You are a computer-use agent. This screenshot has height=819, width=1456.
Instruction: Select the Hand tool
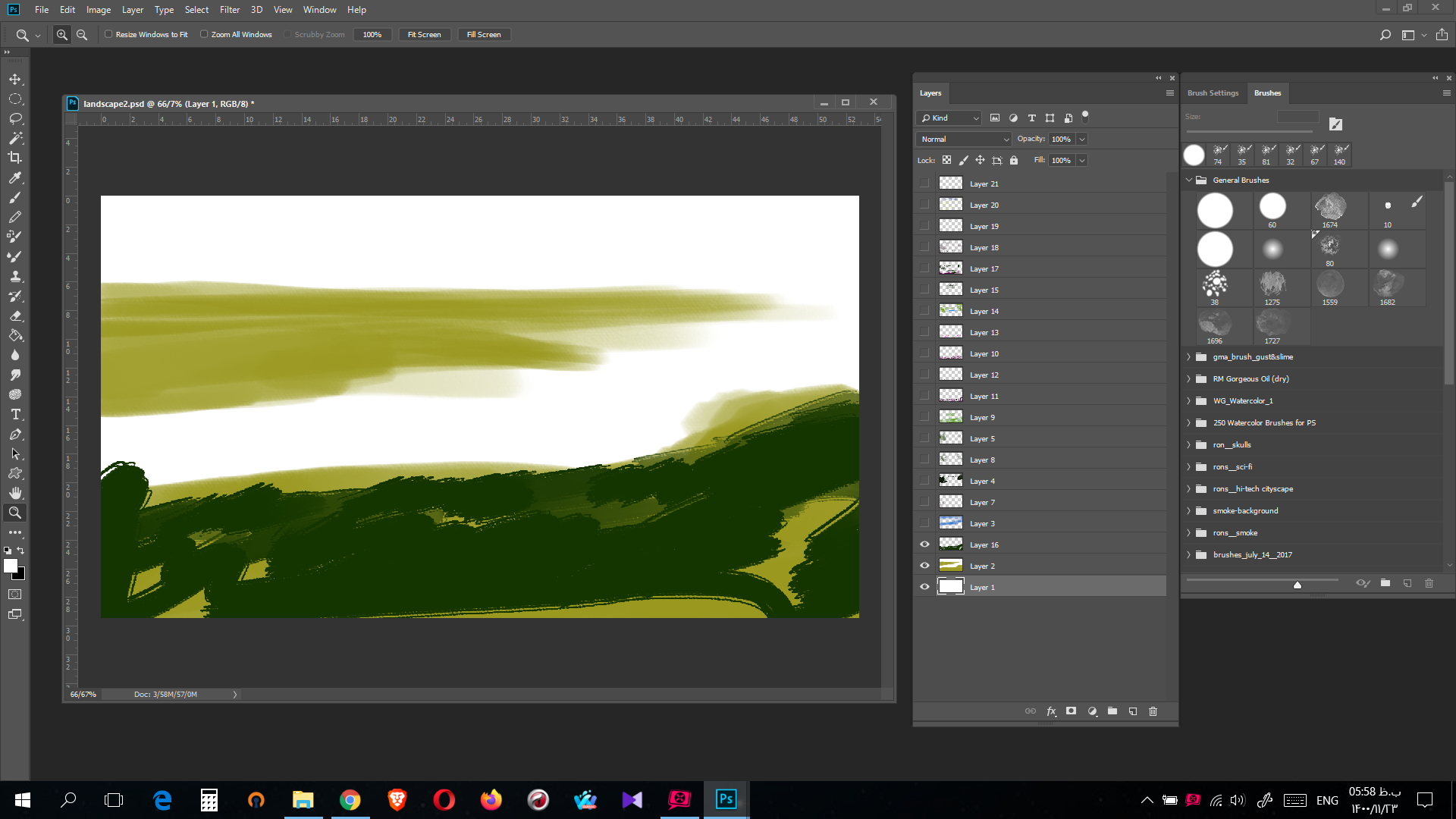point(15,493)
